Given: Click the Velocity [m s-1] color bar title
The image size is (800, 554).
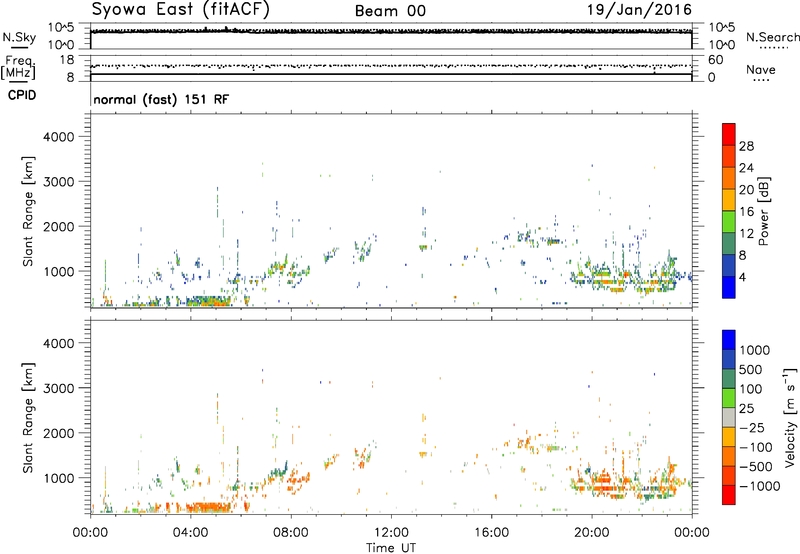Looking at the screenshot, I should [790, 417].
